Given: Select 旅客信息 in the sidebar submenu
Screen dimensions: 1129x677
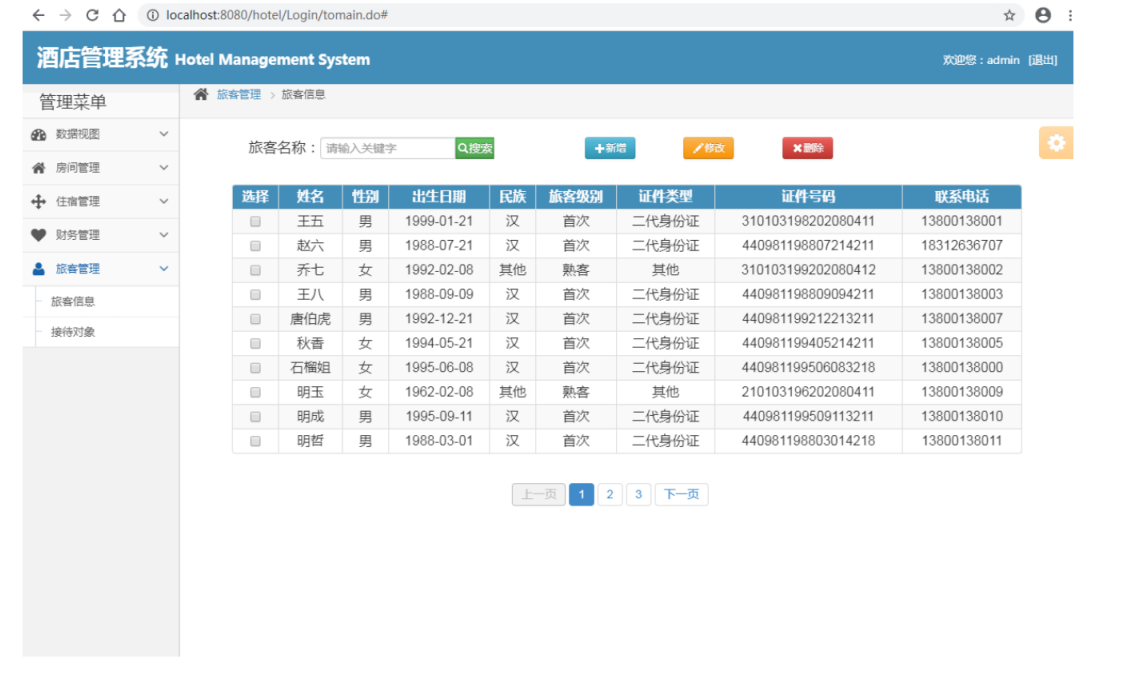Looking at the screenshot, I should [x=73, y=302].
